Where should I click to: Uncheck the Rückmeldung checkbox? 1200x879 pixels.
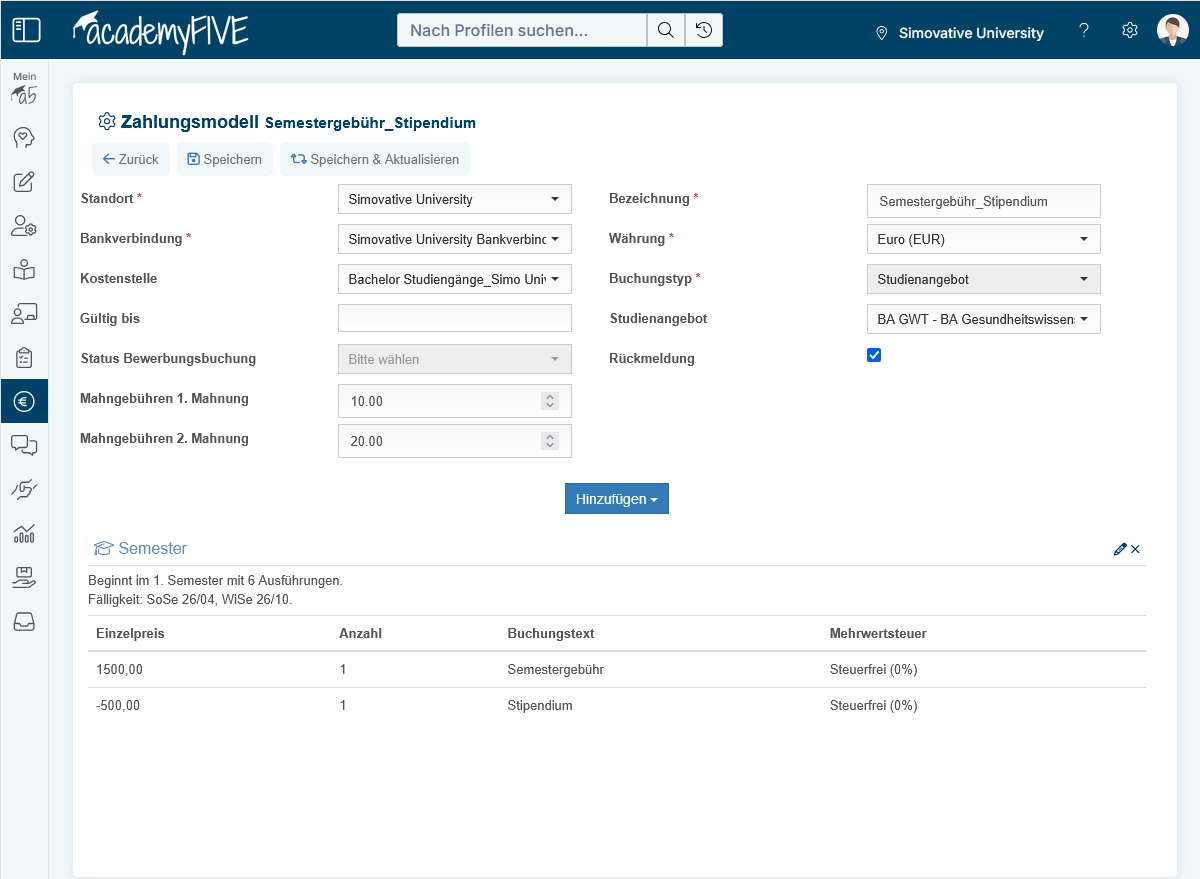tap(874, 355)
